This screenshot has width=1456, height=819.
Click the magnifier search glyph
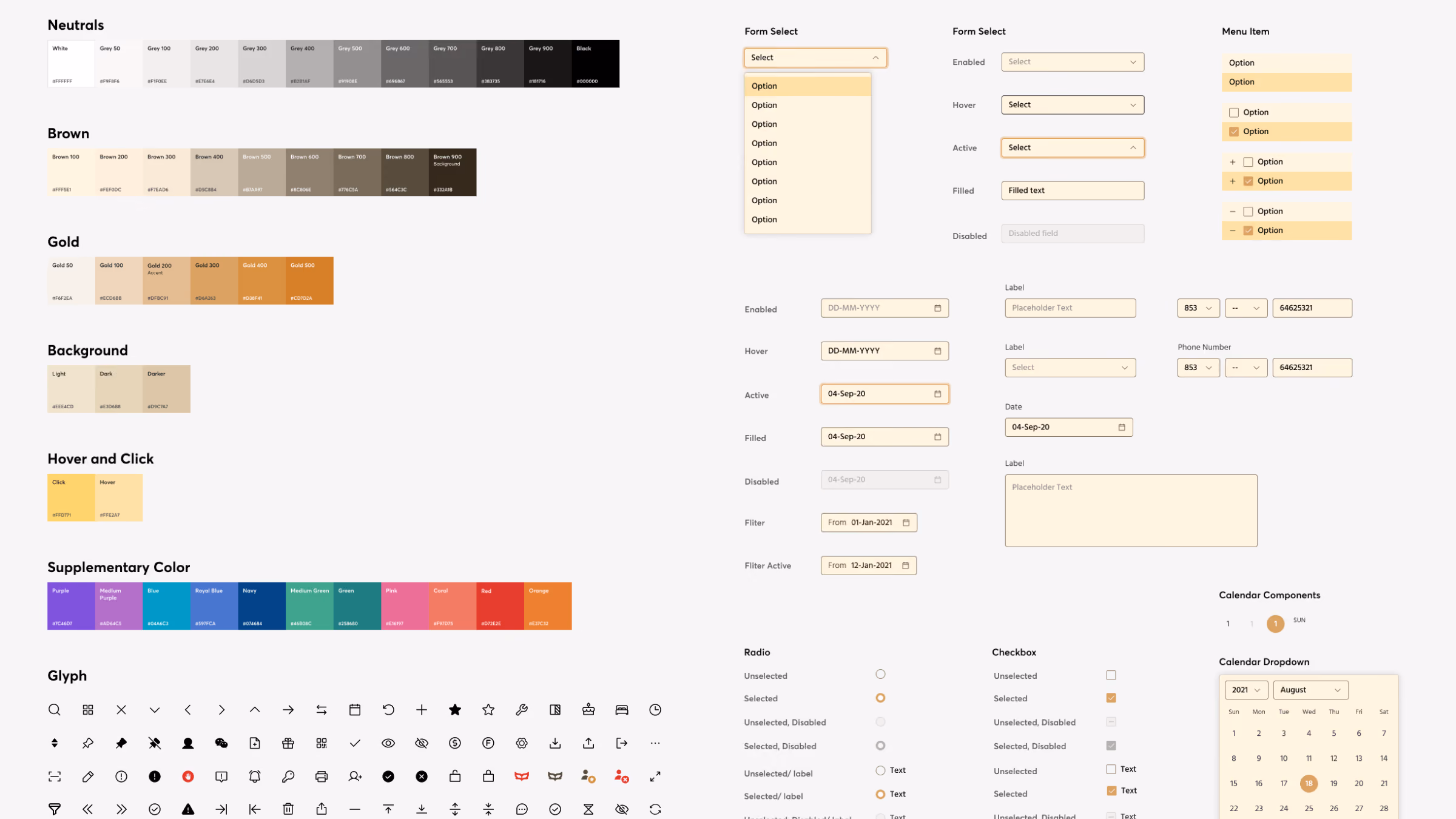coord(55,710)
